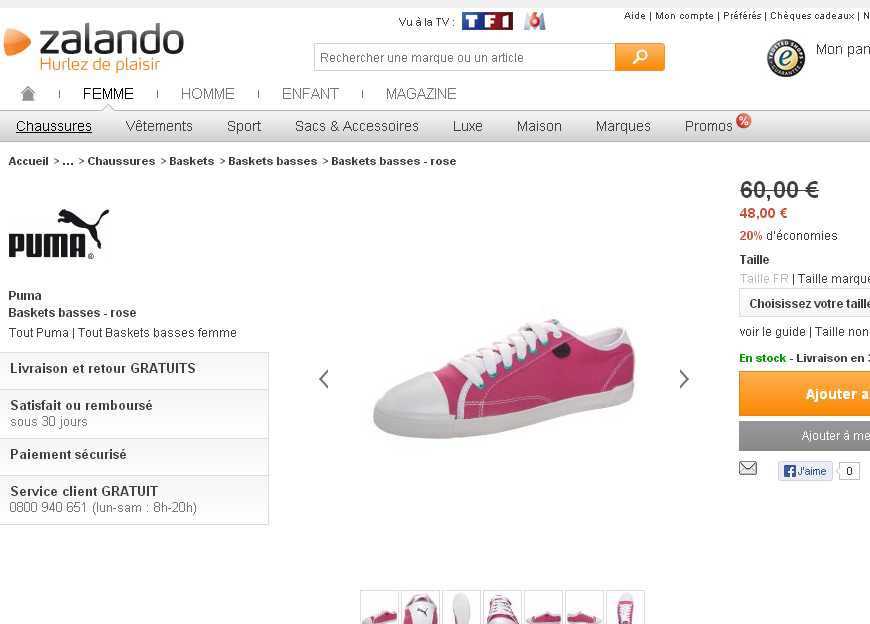
Task: Open the Sacs & Accessoires menu
Action: pos(357,126)
